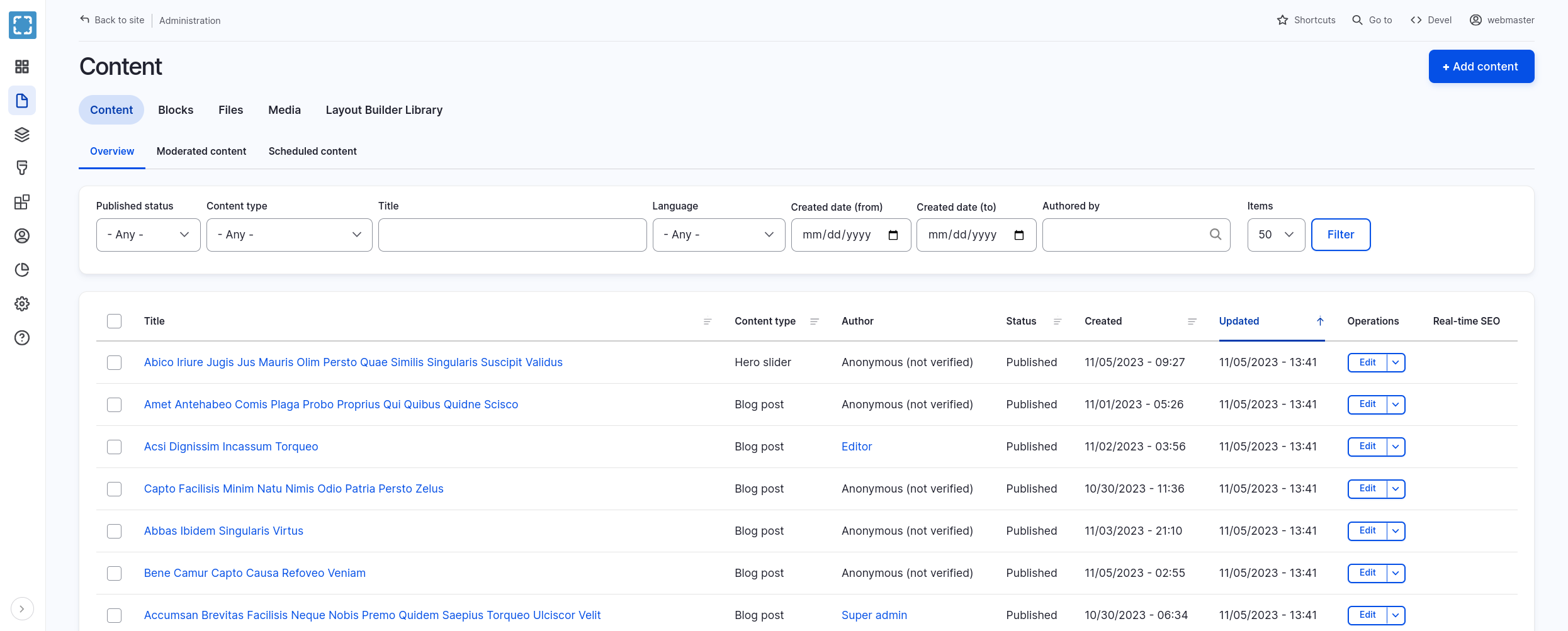The height and width of the screenshot is (631, 1568).
Task: Open the Content type filter dropdown
Action: (x=289, y=235)
